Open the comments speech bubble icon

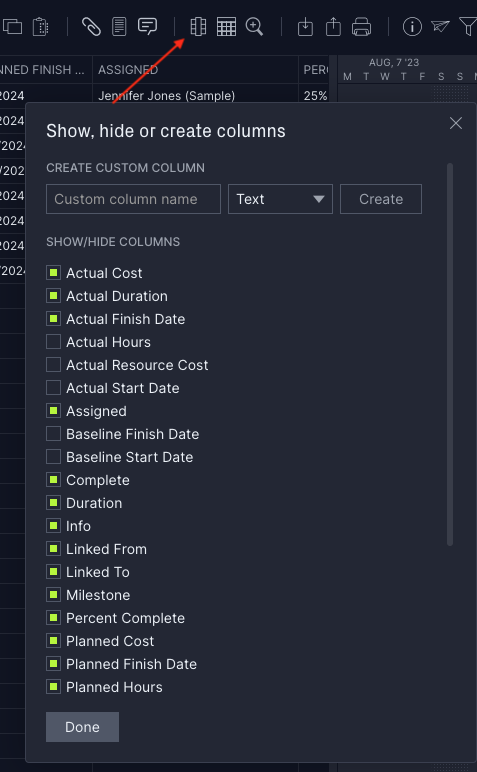[x=147, y=27]
